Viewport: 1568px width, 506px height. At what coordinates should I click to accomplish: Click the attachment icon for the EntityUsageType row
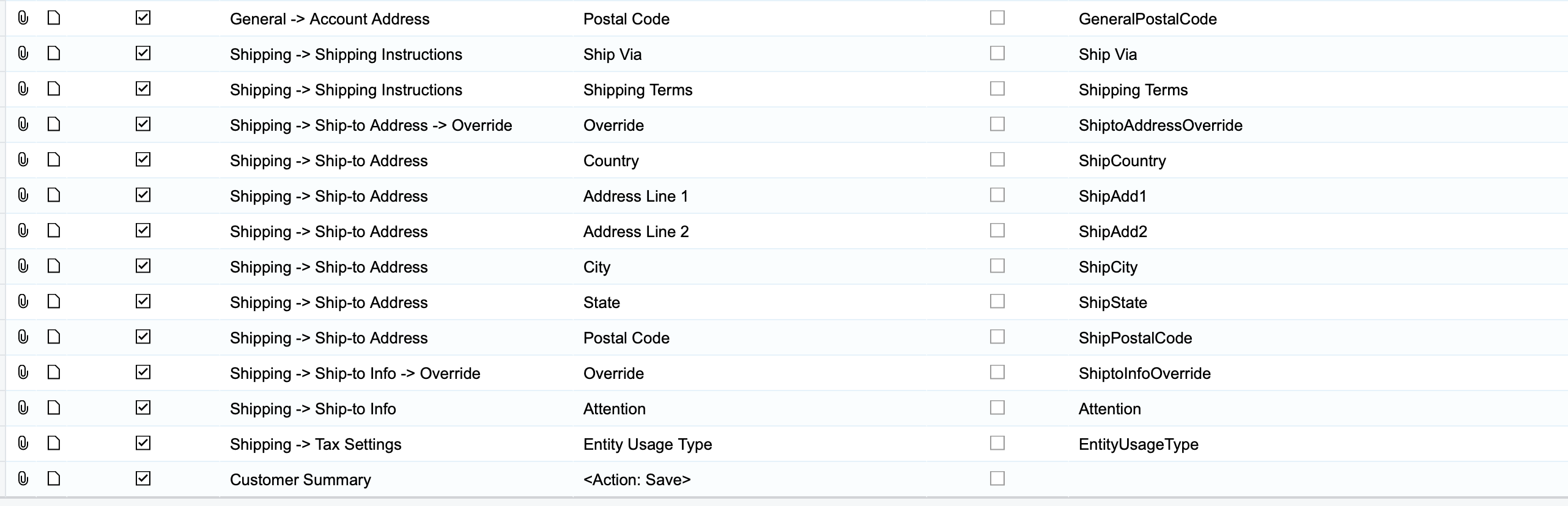23,444
